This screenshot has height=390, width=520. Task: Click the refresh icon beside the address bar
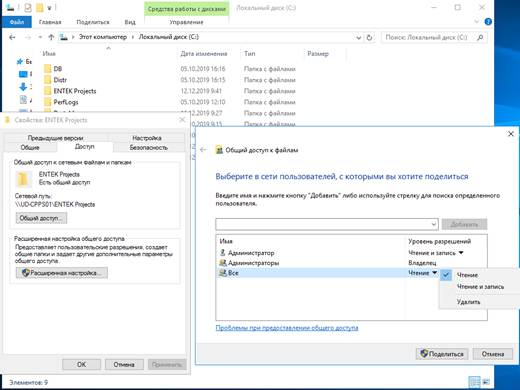(369, 38)
